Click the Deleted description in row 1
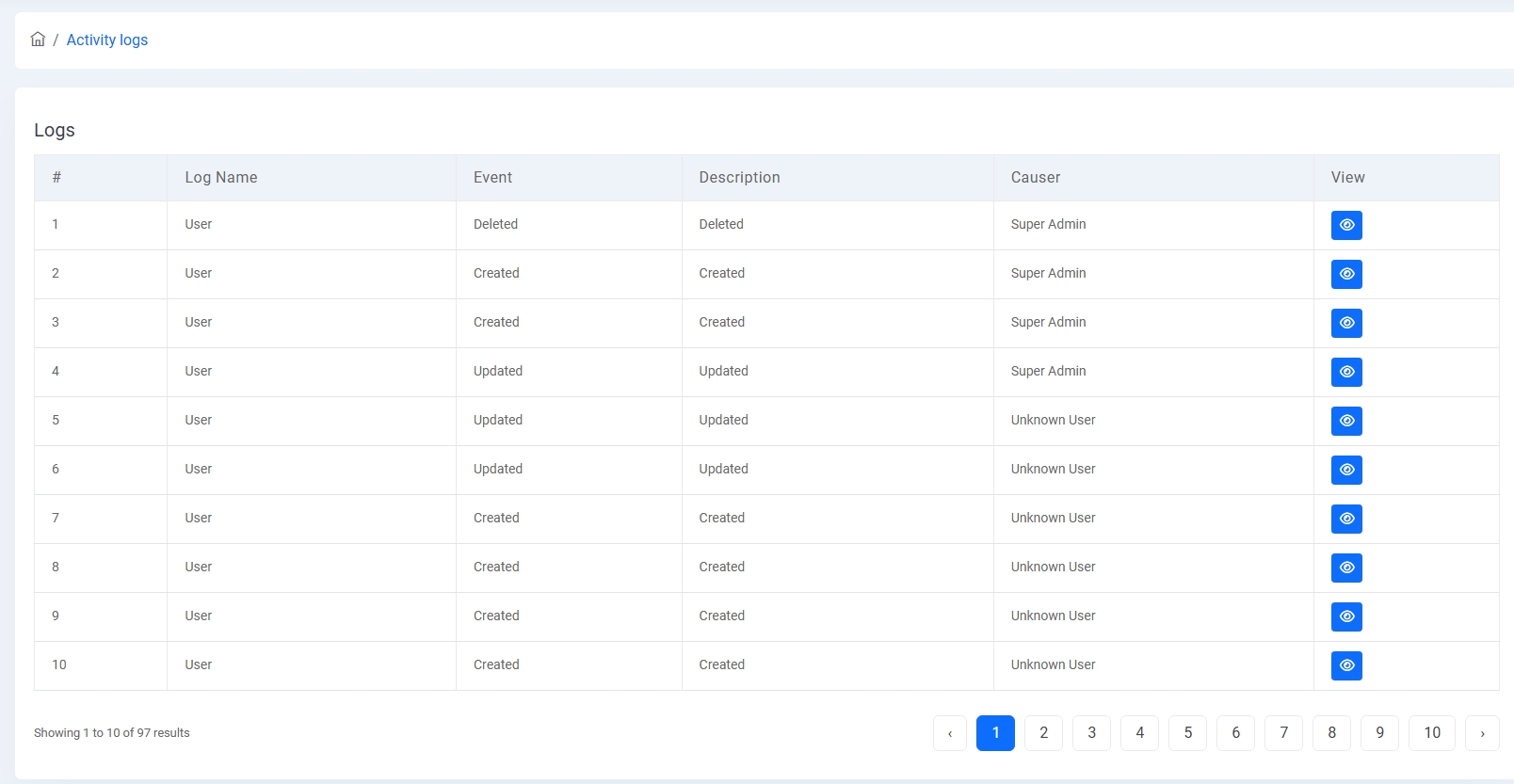Image resolution: width=1514 pixels, height=784 pixels. point(721,224)
